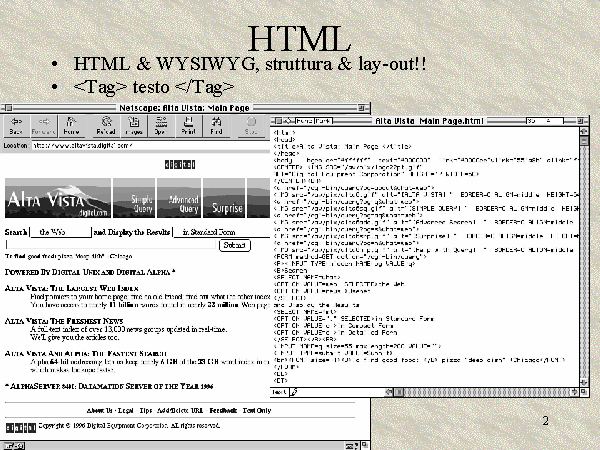Screen dimensions: 600x450
Task: Click the Surprise banner button
Action: pyautogui.click(x=224, y=198)
